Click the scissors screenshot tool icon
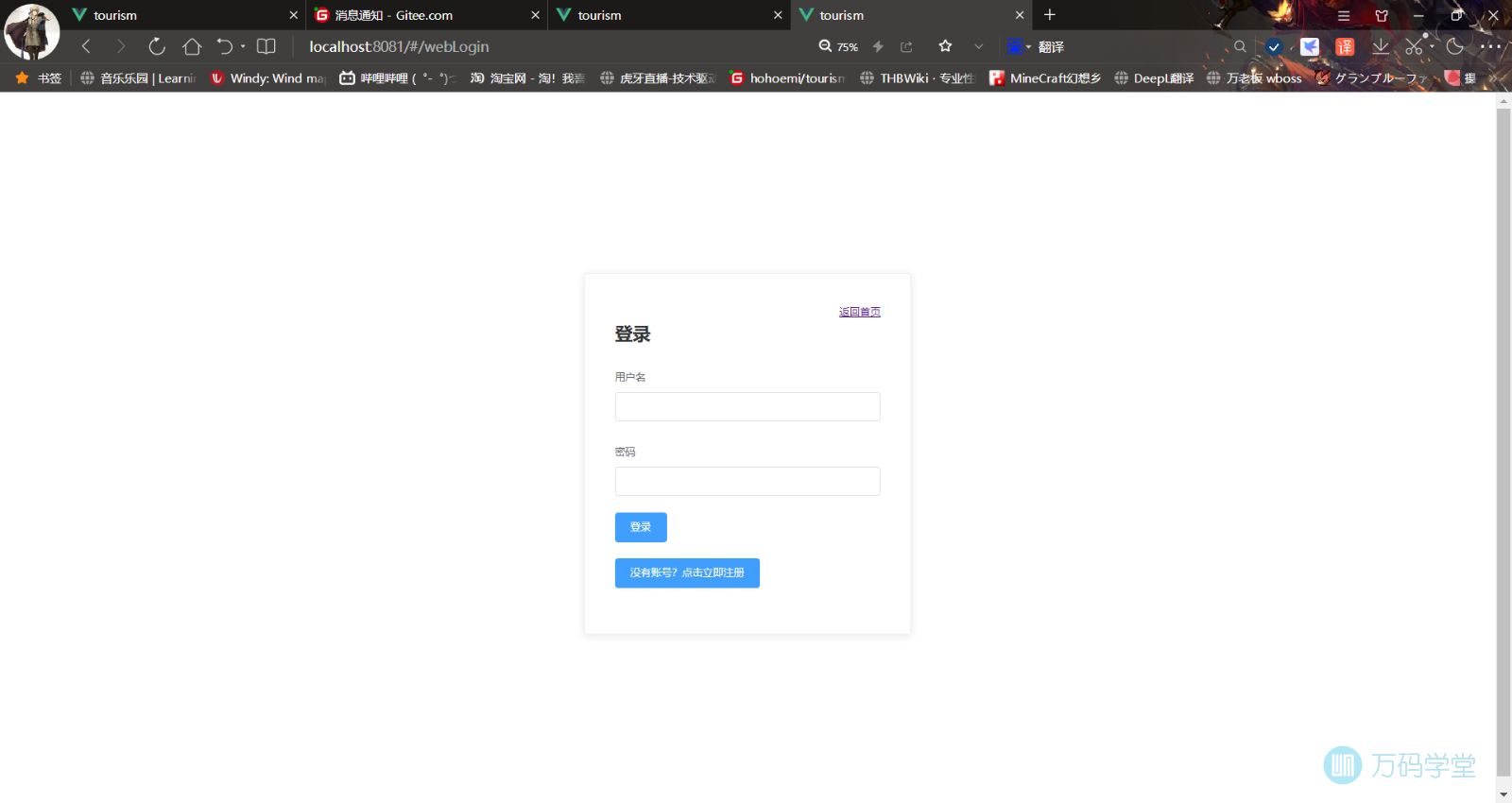 [1414, 46]
